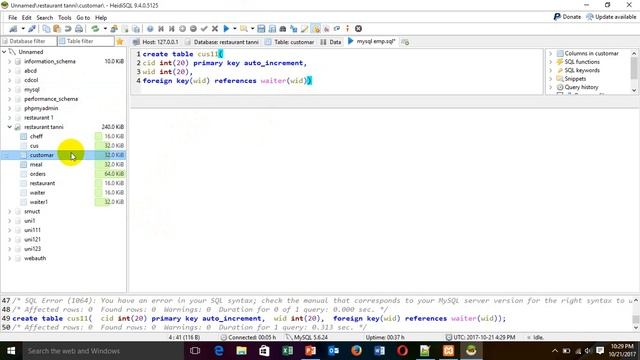Click the Search the web and Windows box

coord(102,351)
